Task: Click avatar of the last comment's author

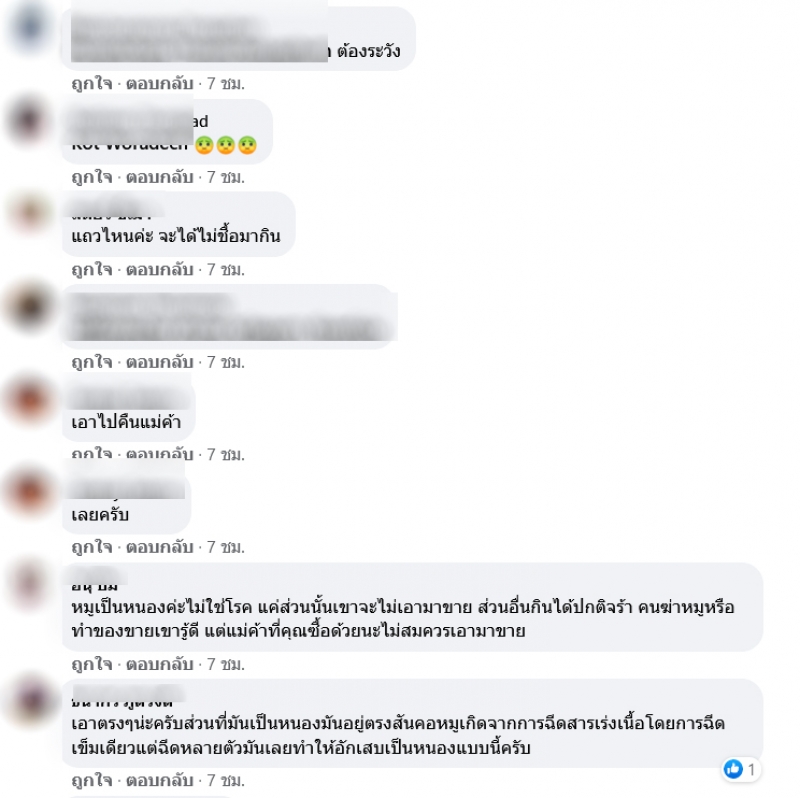Action: click(30, 700)
